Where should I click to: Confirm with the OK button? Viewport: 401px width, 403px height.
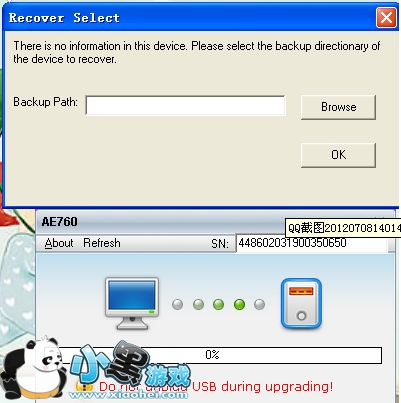pos(338,155)
